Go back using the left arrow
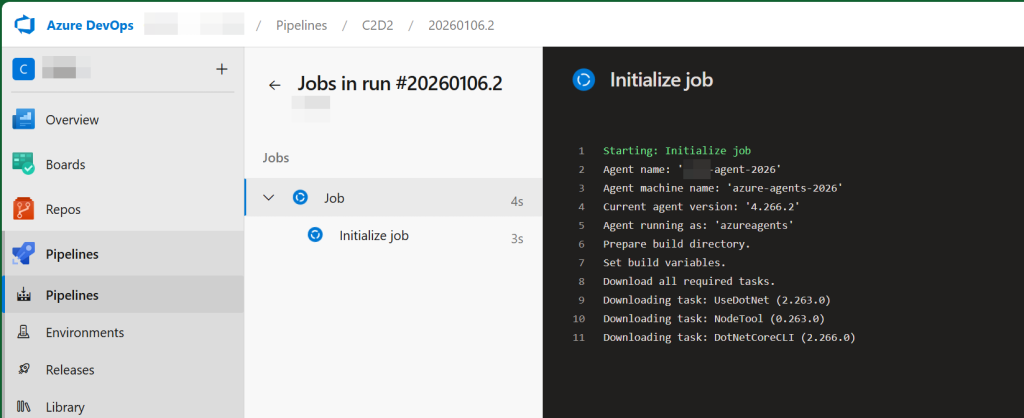The width and height of the screenshot is (1024, 418). point(274,85)
